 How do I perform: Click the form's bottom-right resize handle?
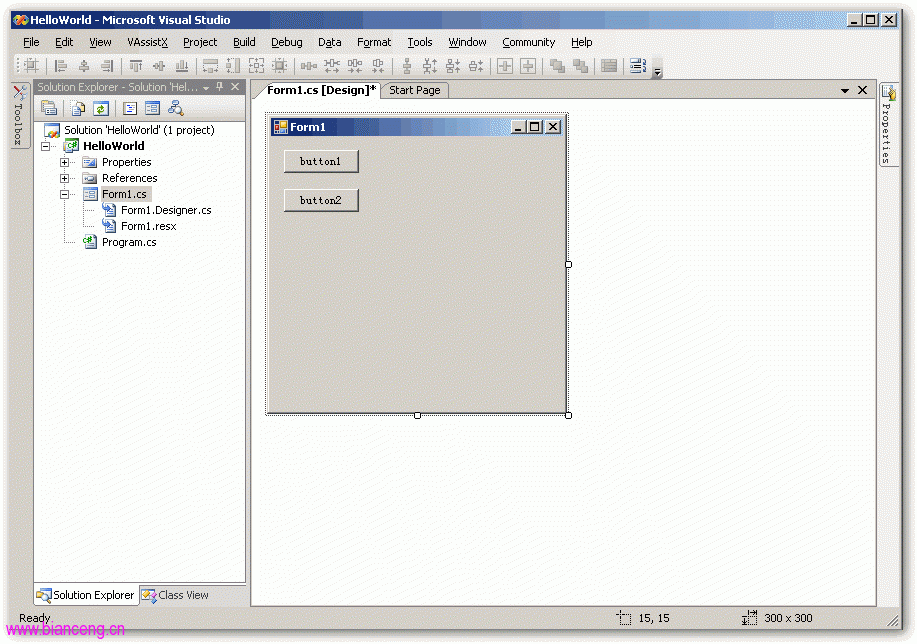coord(568,415)
